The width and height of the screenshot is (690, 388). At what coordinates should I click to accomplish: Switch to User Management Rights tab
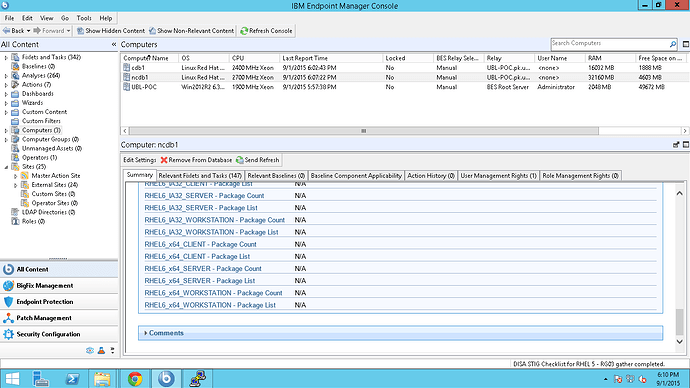point(499,176)
